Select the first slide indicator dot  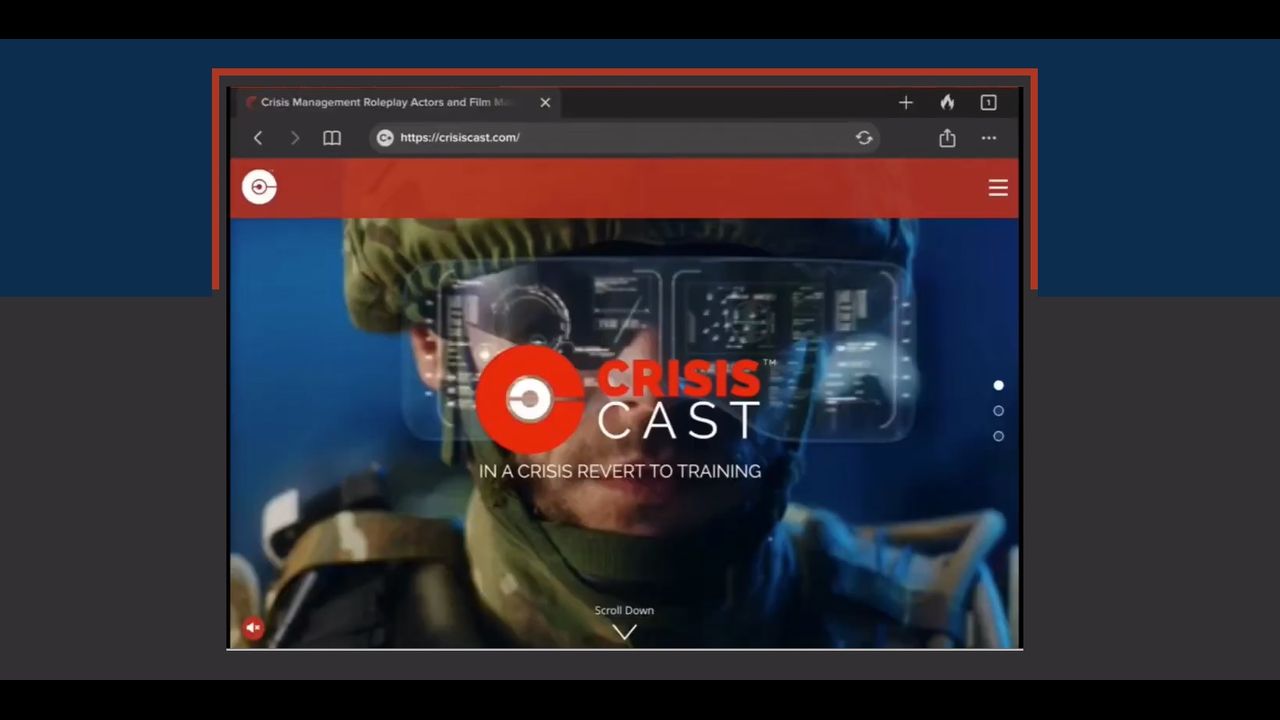coord(998,385)
